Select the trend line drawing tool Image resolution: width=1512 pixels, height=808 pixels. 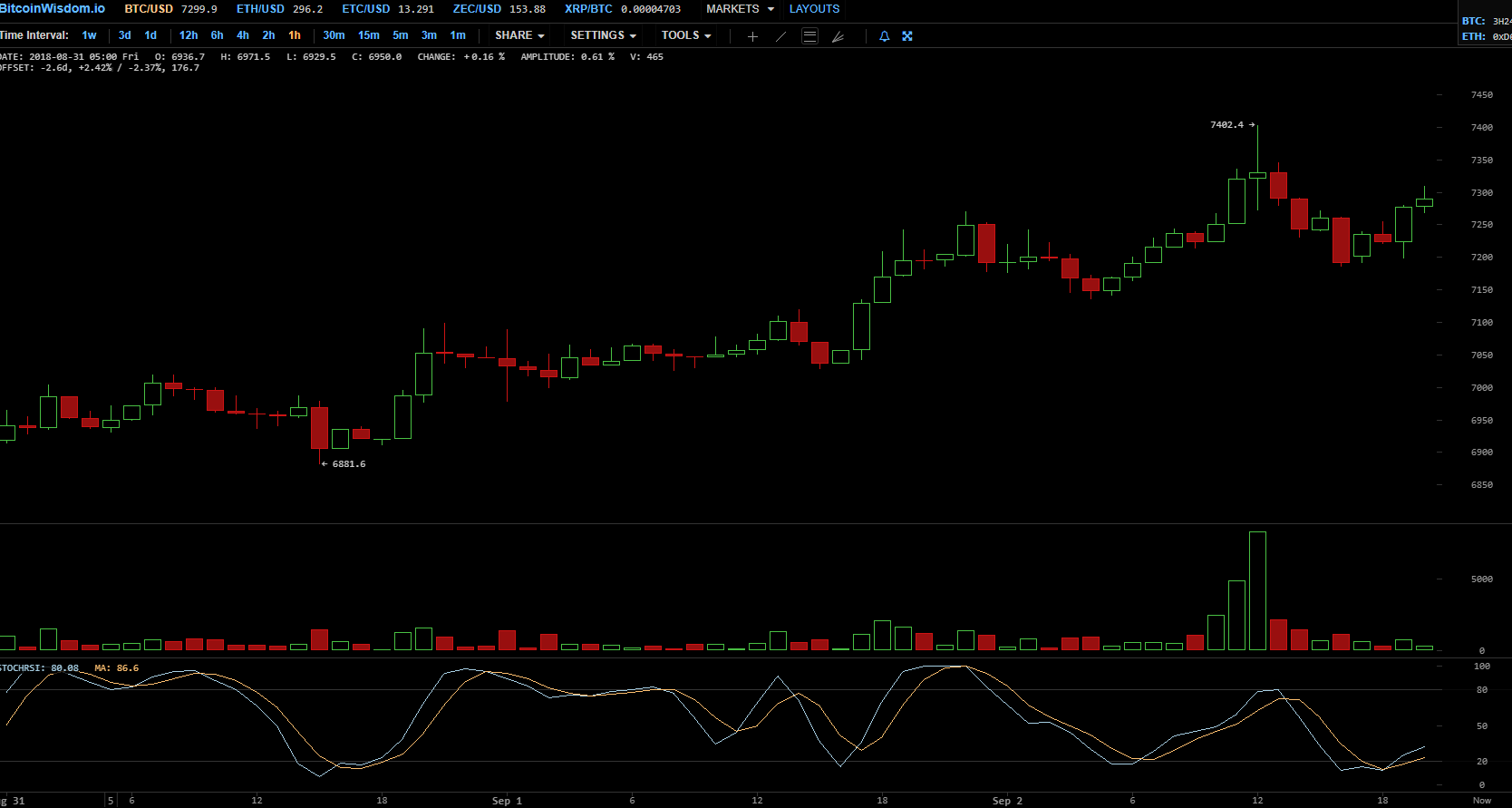pos(781,36)
